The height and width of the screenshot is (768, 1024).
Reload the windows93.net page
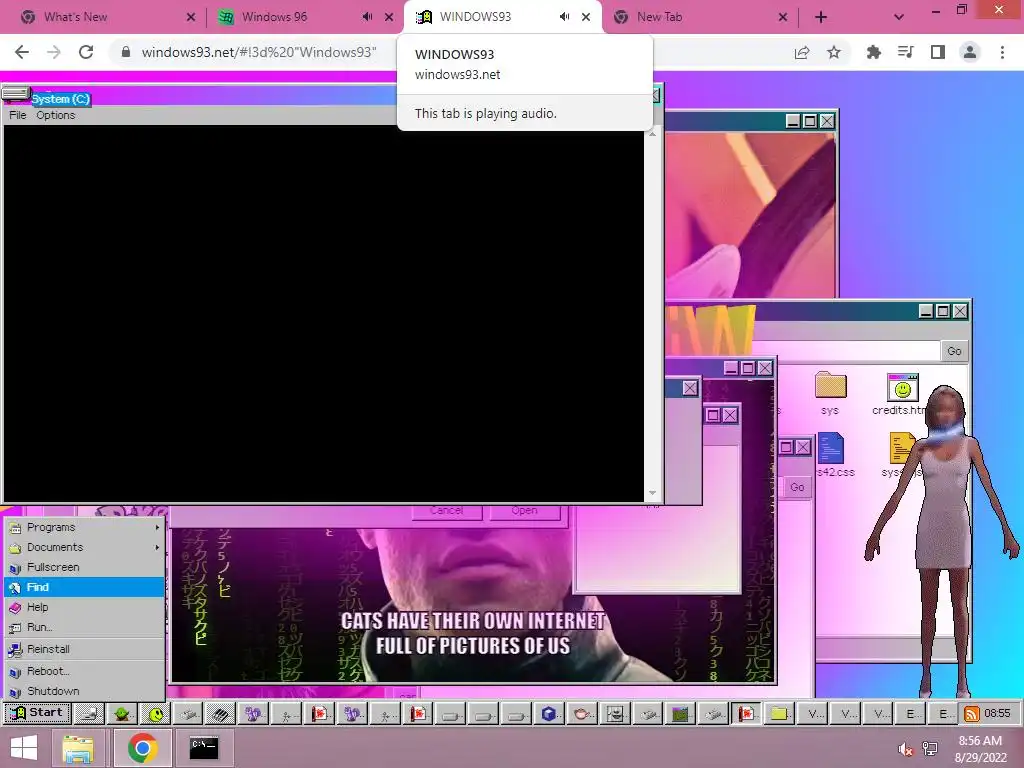(86, 52)
